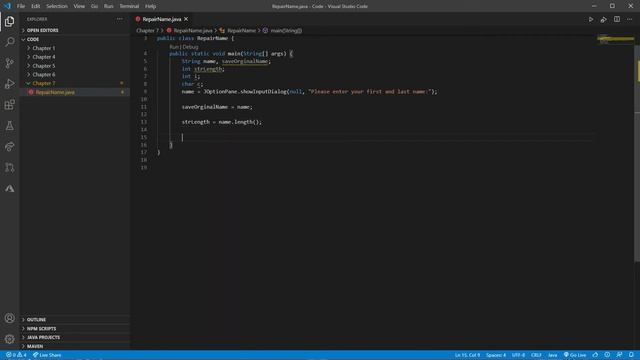The height and width of the screenshot is (360, 640).
Task: Open the Manage gear menu
Action: click(x=9, y=339)
